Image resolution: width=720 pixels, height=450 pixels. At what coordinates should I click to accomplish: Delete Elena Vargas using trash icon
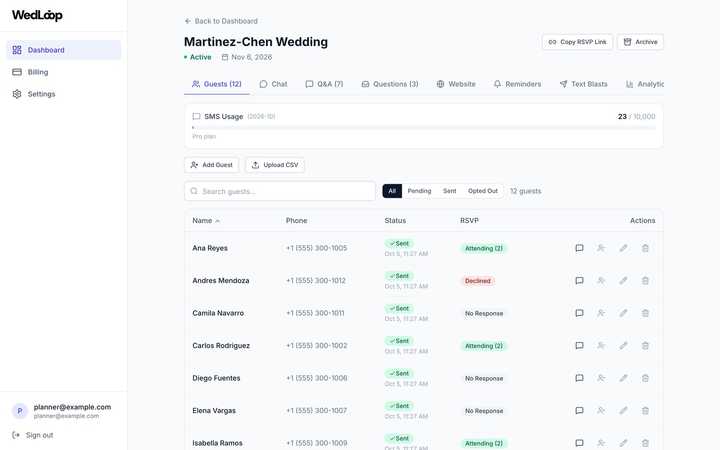tap(645, 411)
